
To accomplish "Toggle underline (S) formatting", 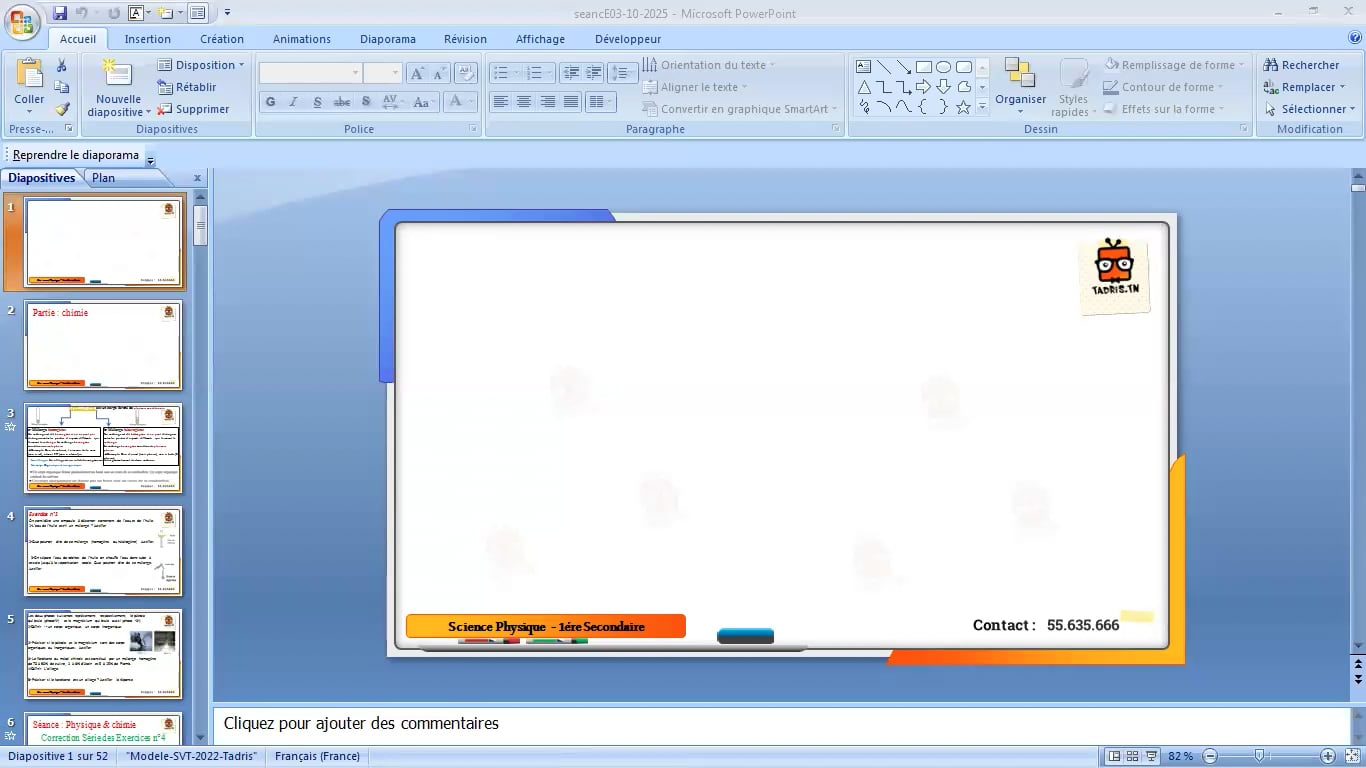I will pos(318,102).
